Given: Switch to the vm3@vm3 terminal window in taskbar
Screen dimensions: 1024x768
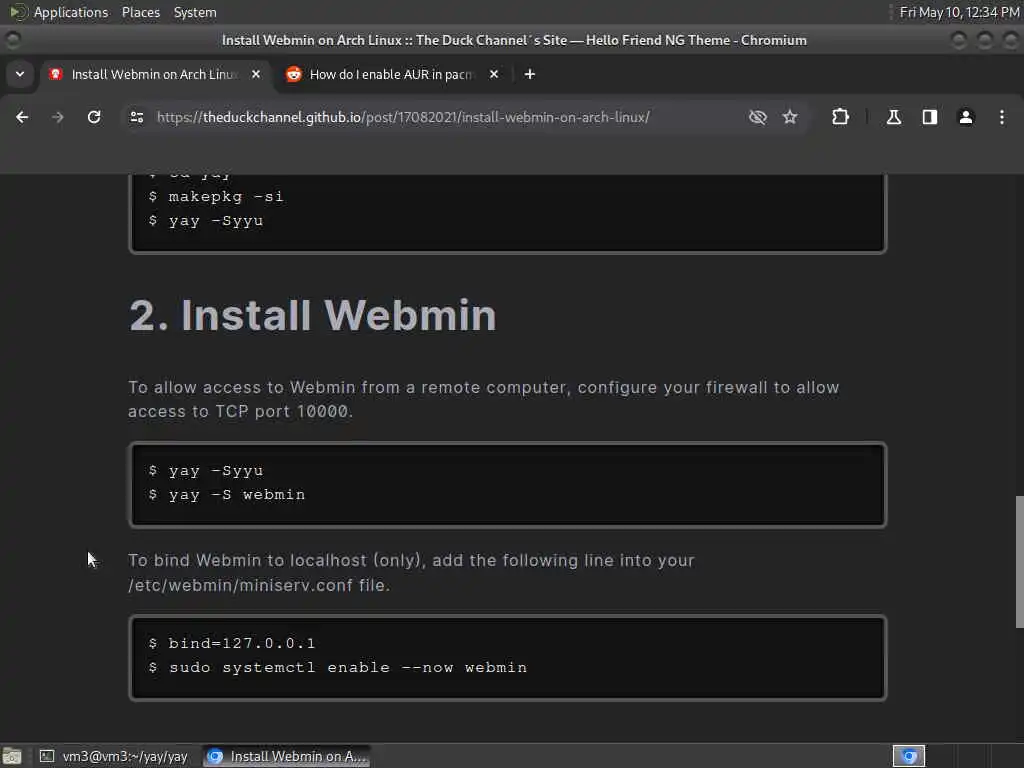Looking at the screenshot, I should click(x=114, y=756).
